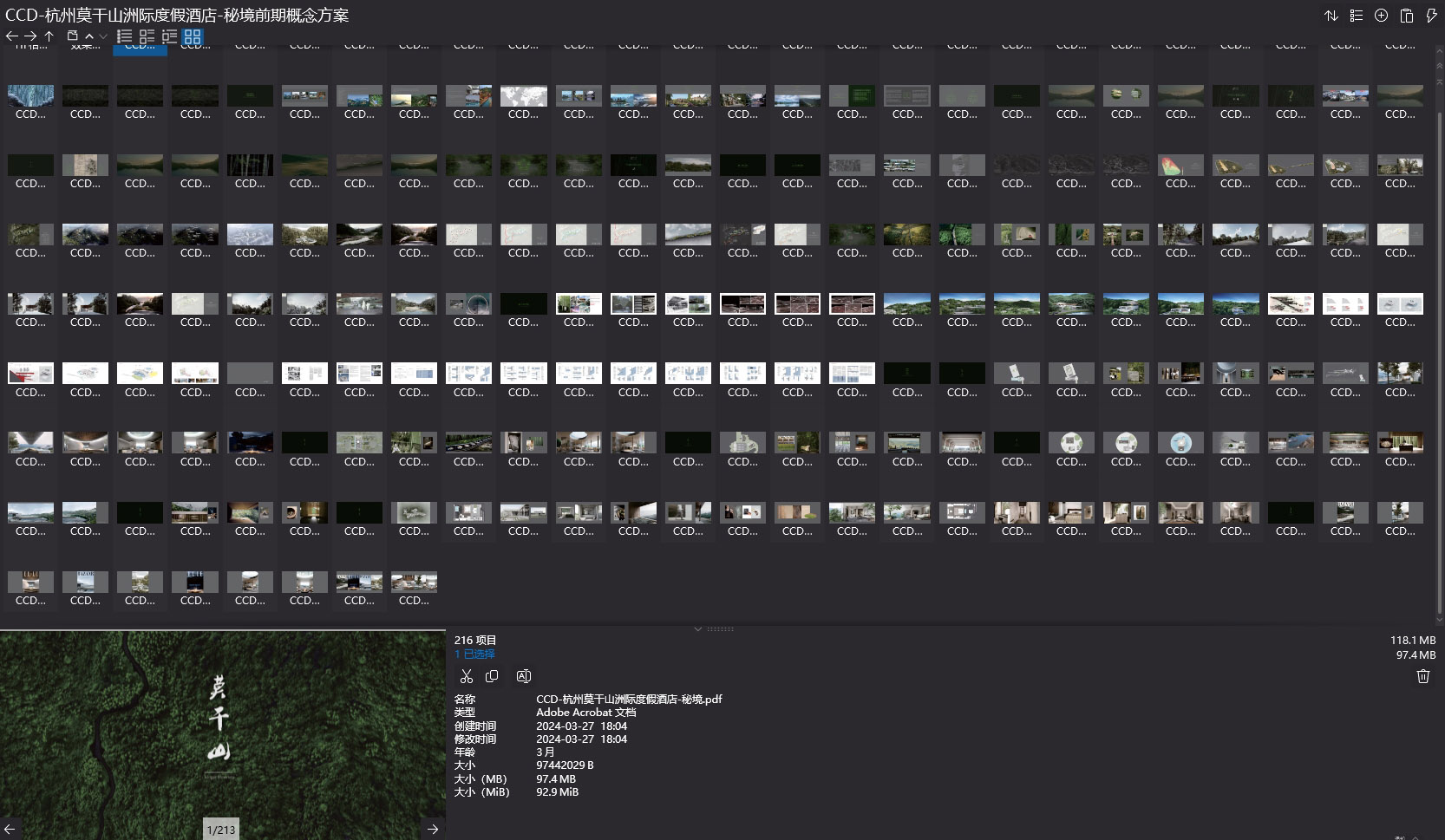1445x840 pixels.
Task: Switch to the details list view mode
Action: [x=147, y=36]
